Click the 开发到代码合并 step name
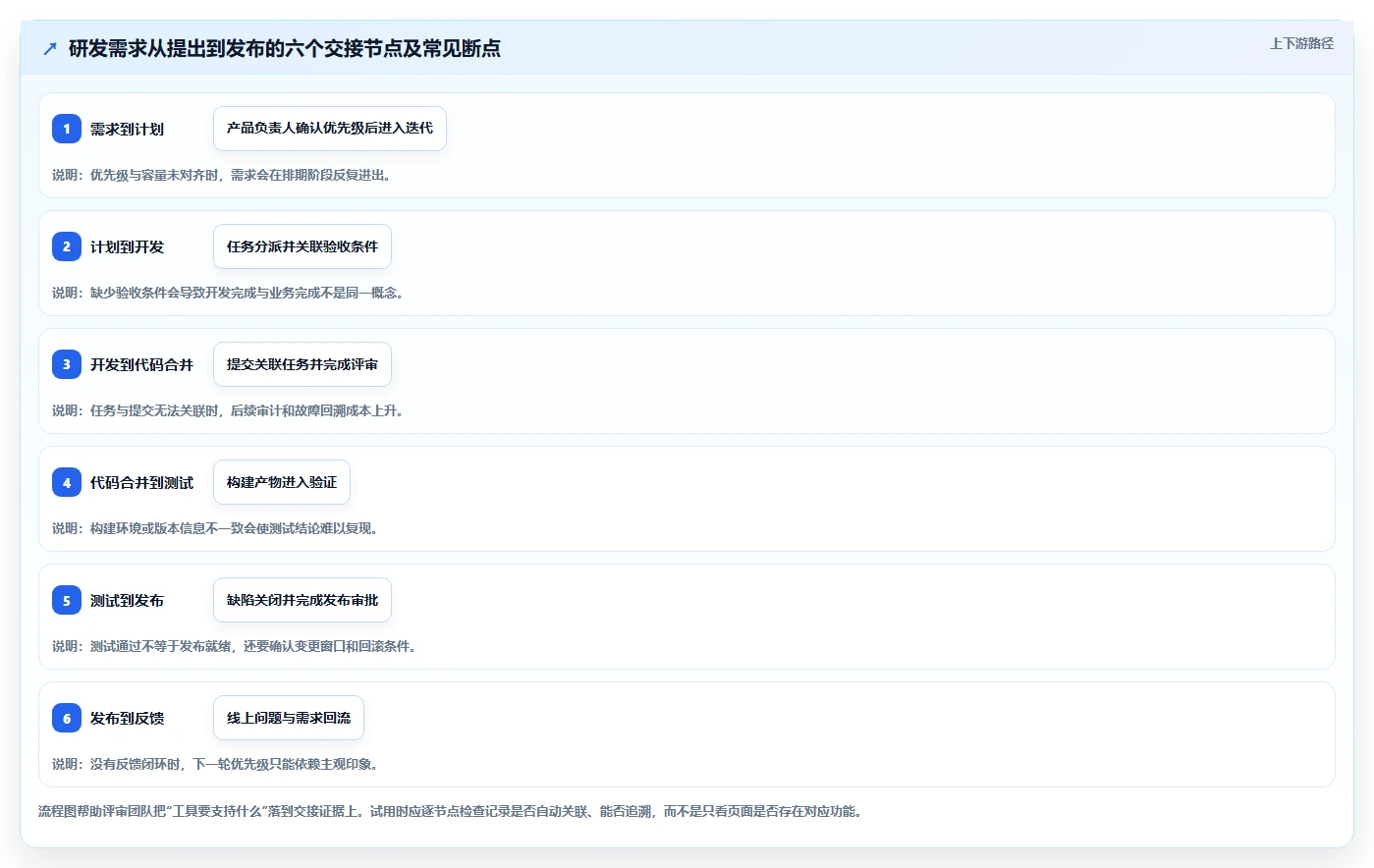 coord(141,364)
